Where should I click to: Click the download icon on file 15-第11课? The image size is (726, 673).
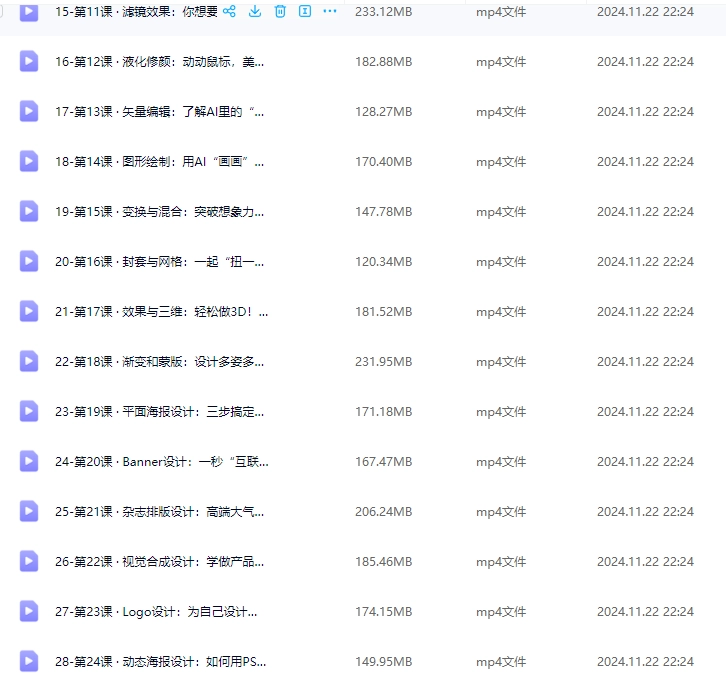(x=255, y=11)
